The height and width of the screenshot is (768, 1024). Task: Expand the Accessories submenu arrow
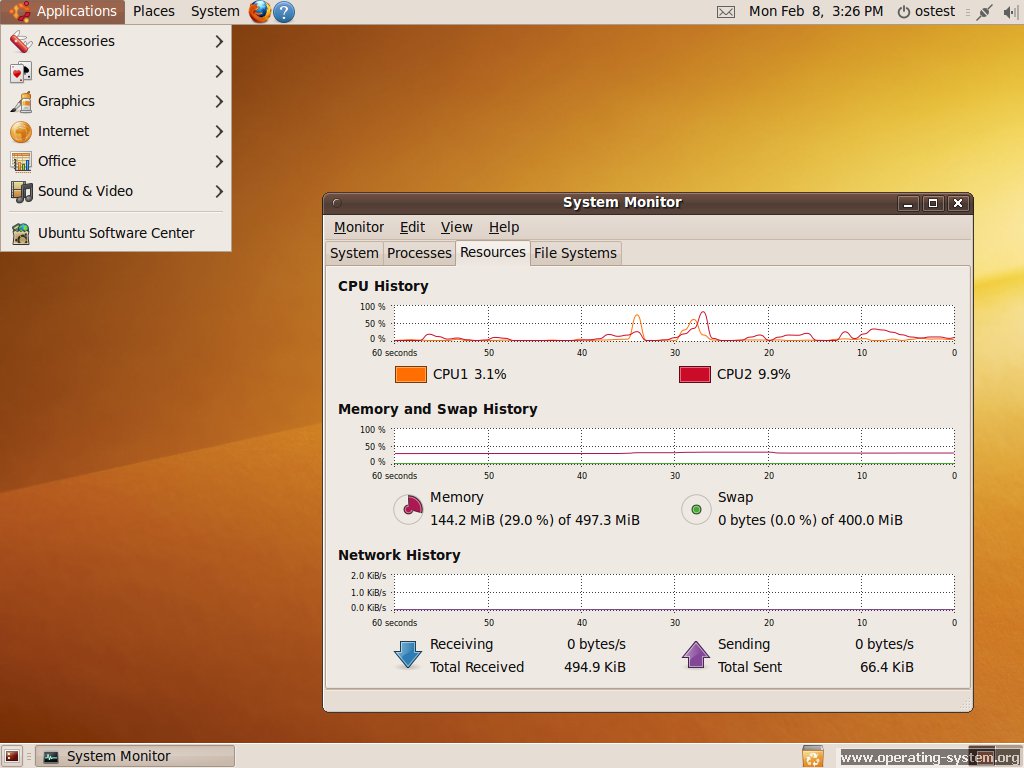click(x=219, y=41)
